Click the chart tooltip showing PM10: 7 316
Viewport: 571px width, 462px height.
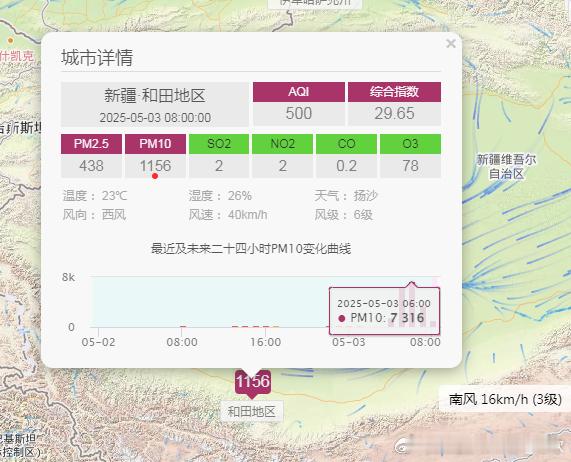385,311
